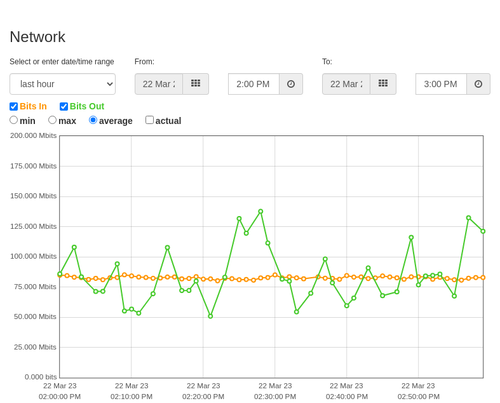Open the 'last hour' range dropdown

[63, 84]
